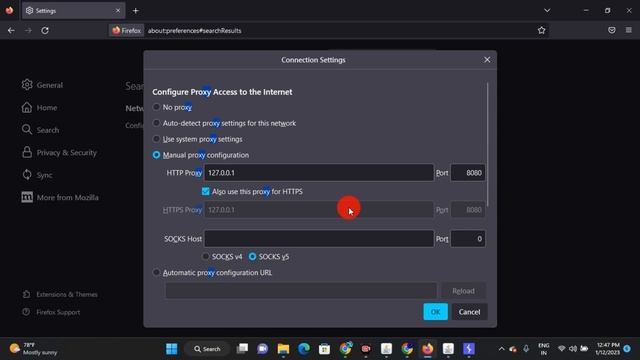Close the Connection Settings dialog
Viewport: 640px width, 360px height.
pyautogui.click(x=487, y=60)
